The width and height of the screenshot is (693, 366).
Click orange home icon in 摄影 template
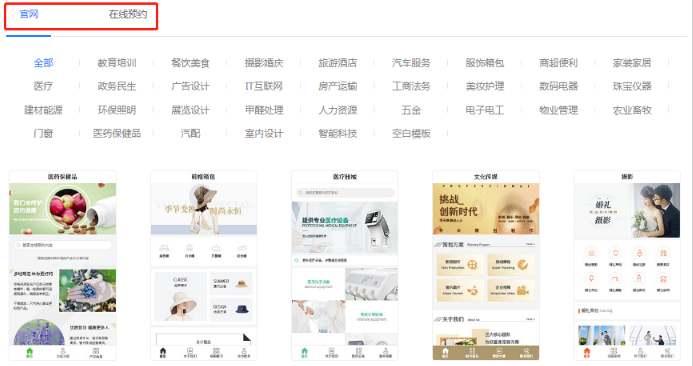pyautogui.click(x=587, y=353)
